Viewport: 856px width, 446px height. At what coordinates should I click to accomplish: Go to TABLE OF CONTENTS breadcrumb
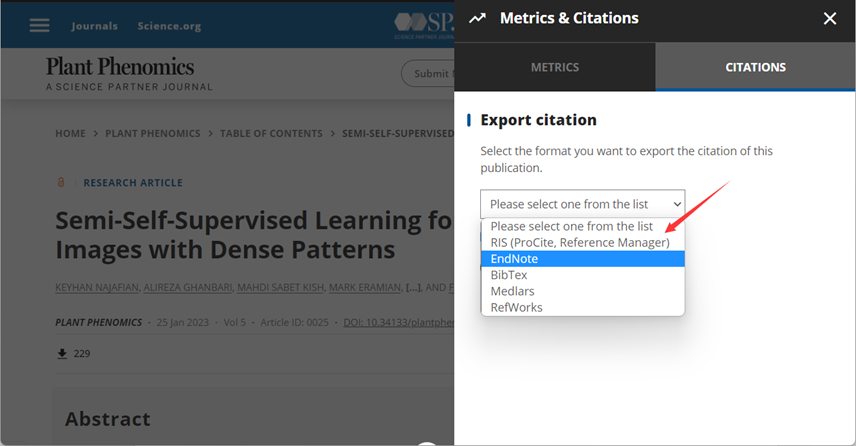click(x=271, y=134)
